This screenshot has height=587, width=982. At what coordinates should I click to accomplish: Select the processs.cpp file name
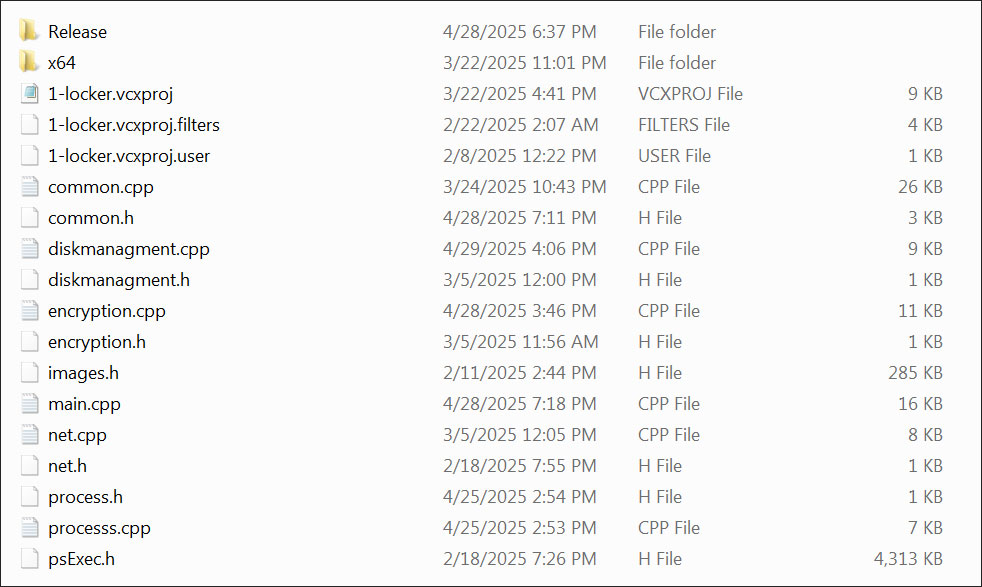[99, 528]
